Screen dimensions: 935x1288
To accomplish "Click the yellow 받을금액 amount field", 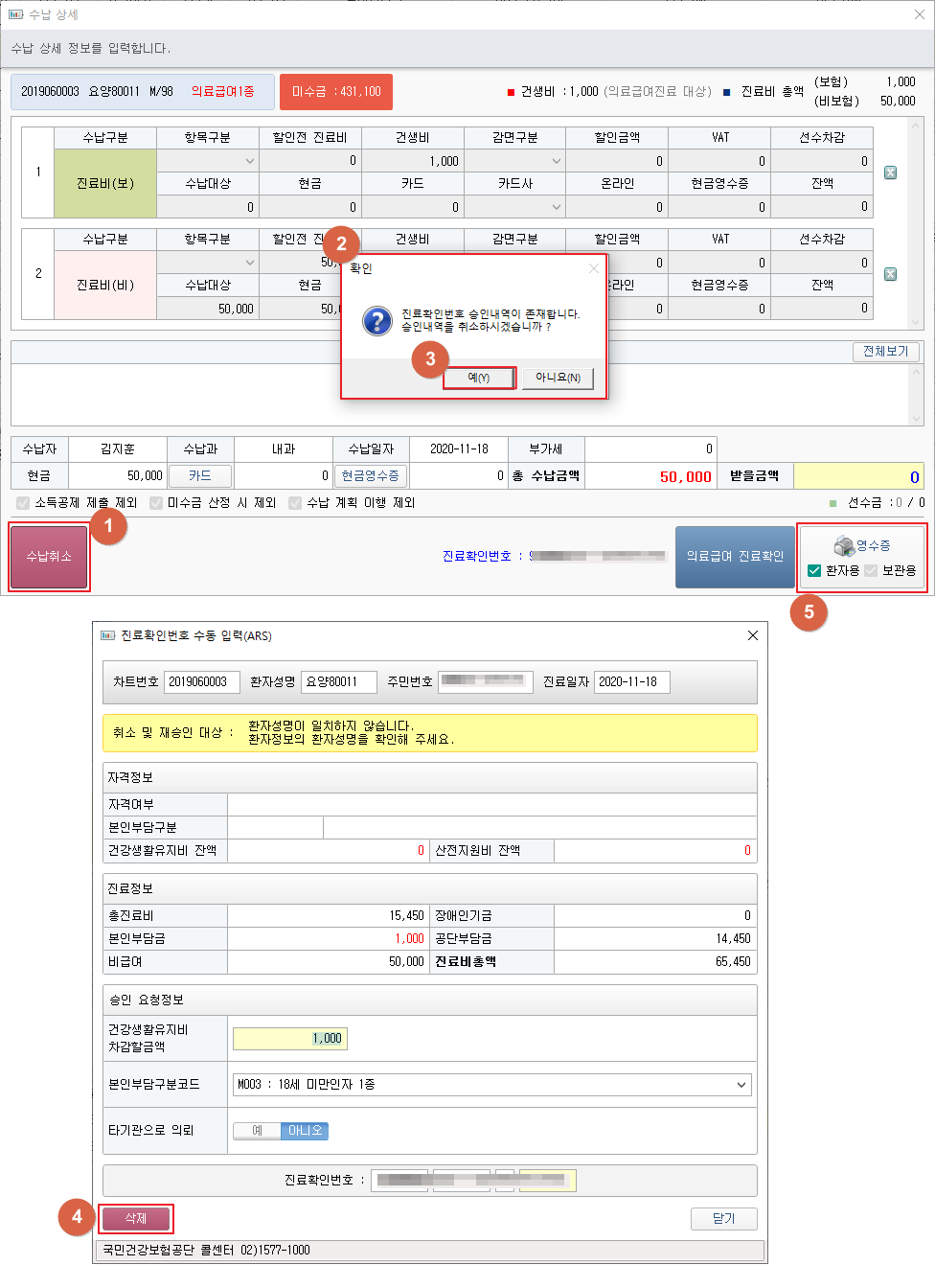I will pyautogui.click(x=857, y=476).
